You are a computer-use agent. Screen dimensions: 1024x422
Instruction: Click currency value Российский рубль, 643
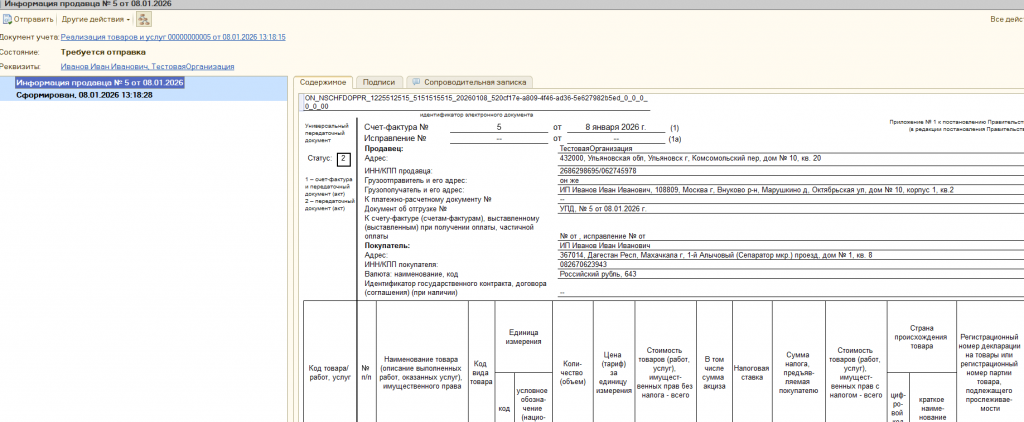point(598,274)
